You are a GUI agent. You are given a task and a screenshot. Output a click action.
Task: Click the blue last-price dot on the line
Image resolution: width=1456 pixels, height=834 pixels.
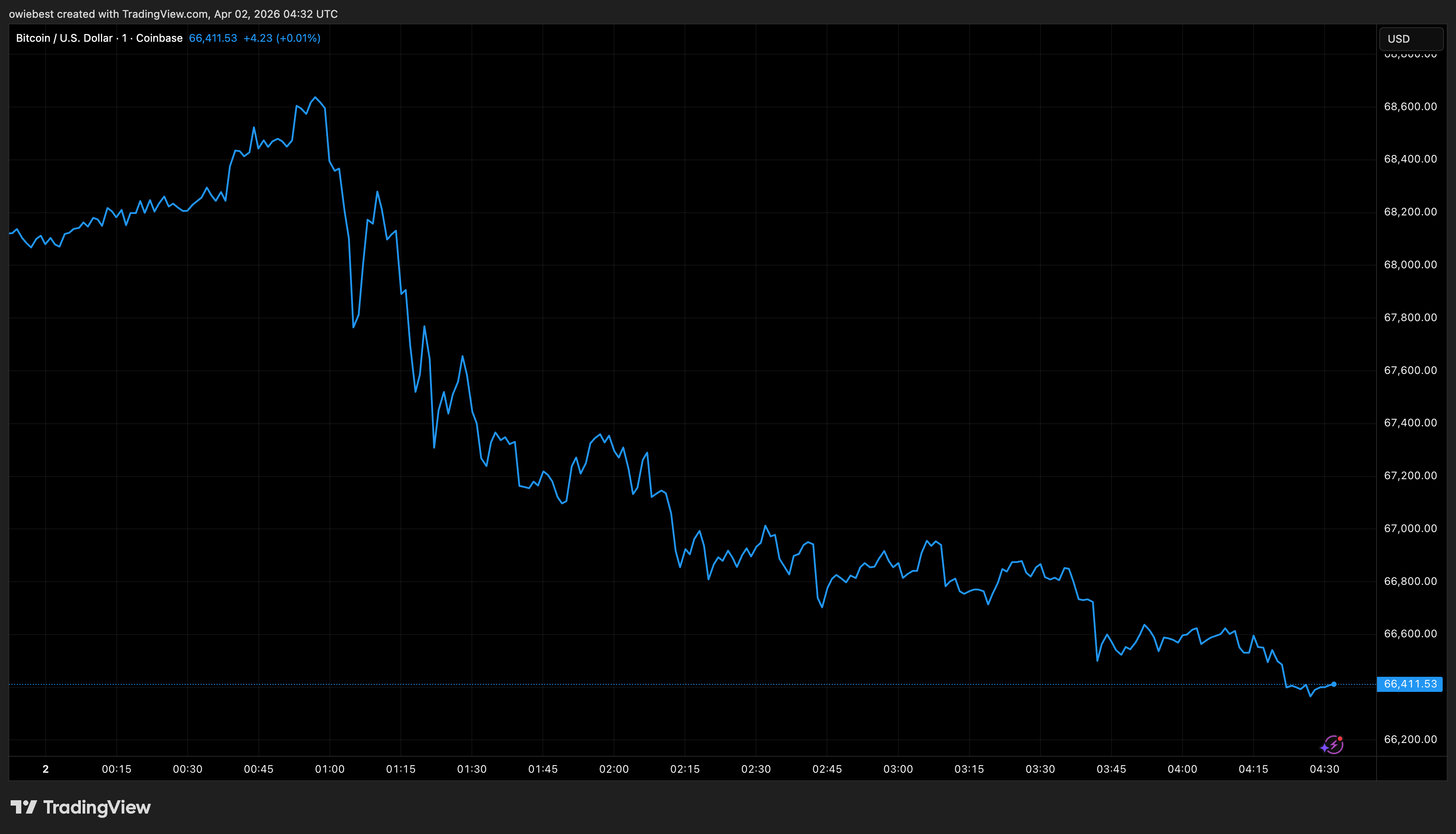1333,684
